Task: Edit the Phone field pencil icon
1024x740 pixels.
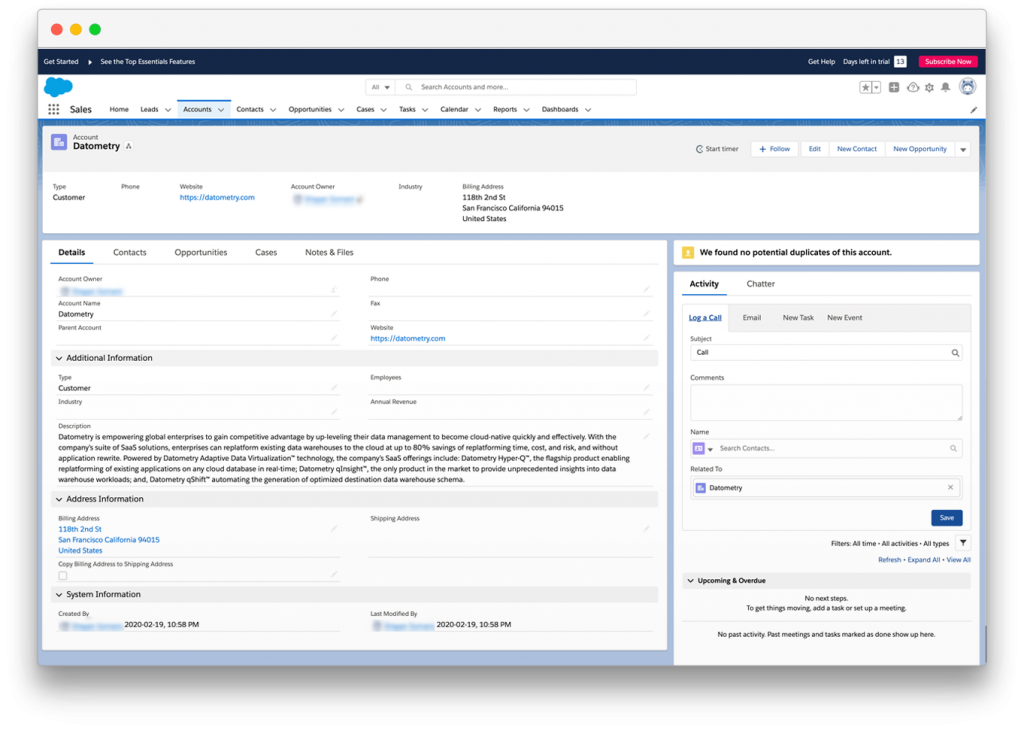Action: click(646, 289)
